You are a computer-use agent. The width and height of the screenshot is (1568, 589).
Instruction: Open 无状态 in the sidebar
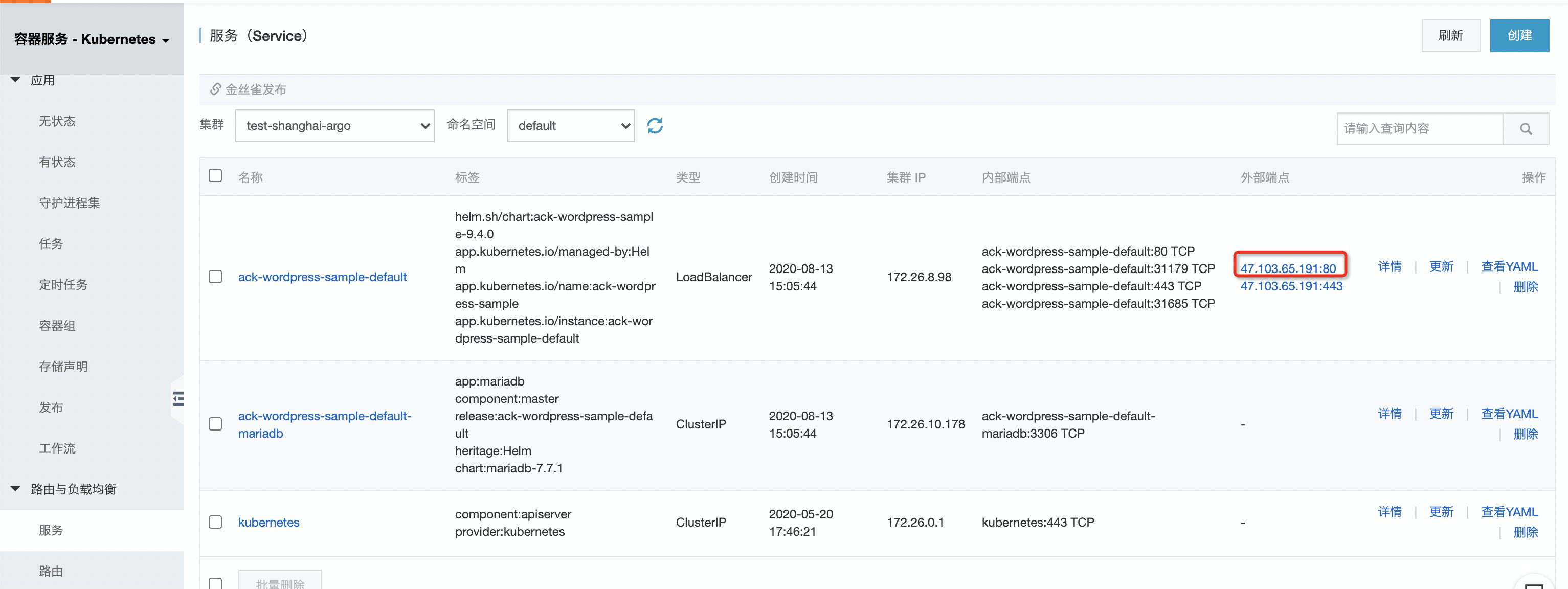pos(57,121)
